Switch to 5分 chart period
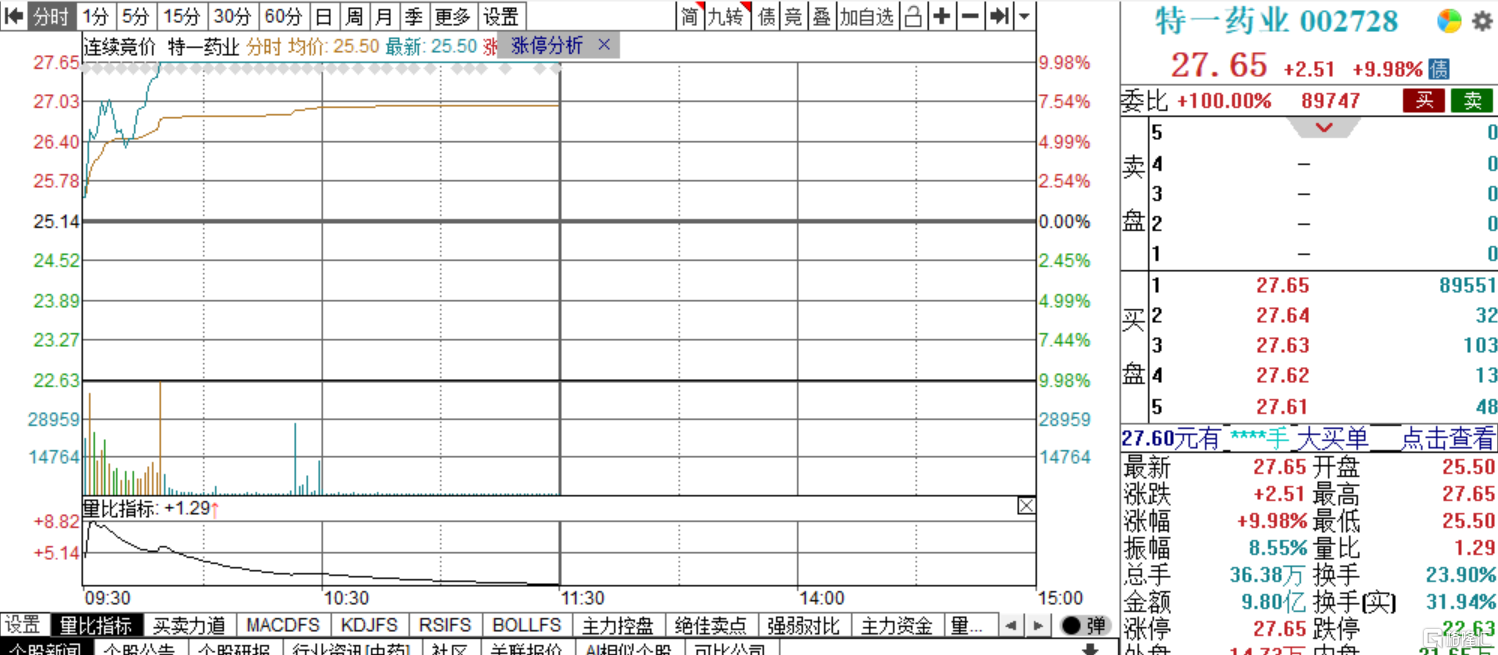This screenshot has height=655, width=1498. click(x=136, y=16)
